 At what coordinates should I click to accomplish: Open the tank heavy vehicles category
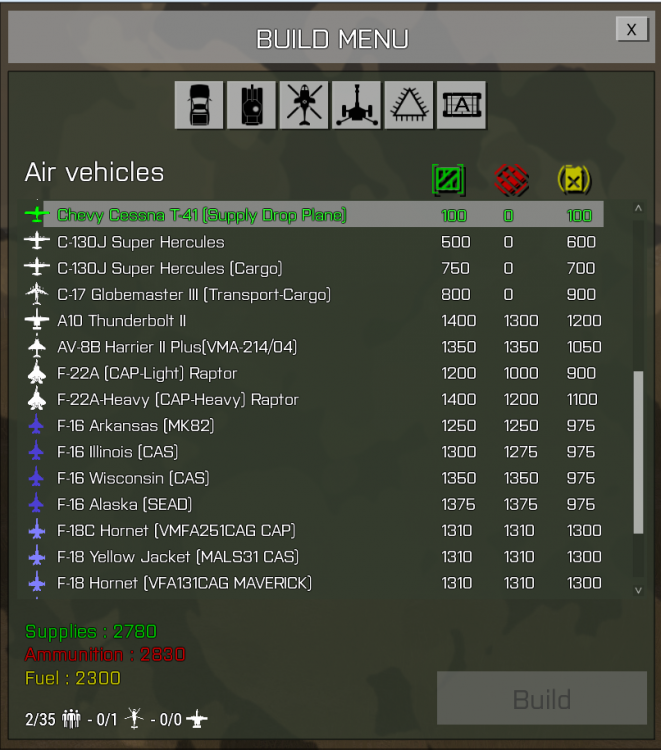coord(252,105)
